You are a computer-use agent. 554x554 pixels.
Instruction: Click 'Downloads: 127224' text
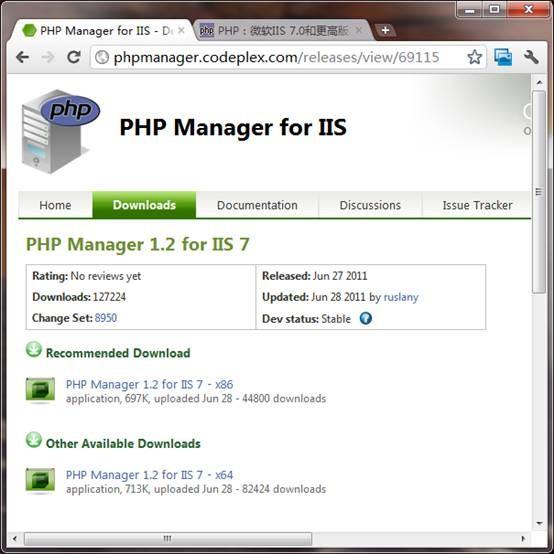[x=79, y=297]
